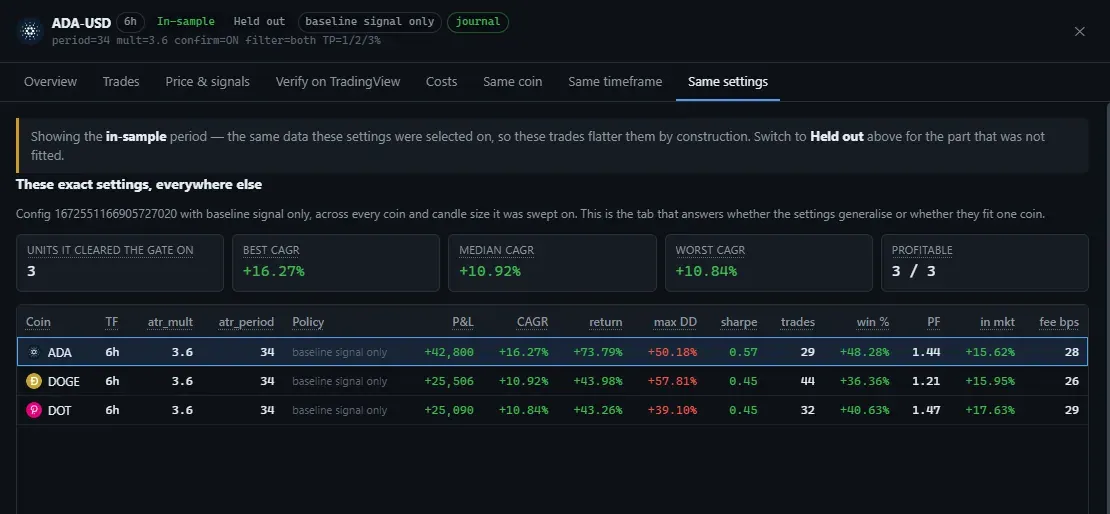Click the WORST CAGR +10.84% card
This screenshot has height=514, width=1110.
click(x=769, y=263)
